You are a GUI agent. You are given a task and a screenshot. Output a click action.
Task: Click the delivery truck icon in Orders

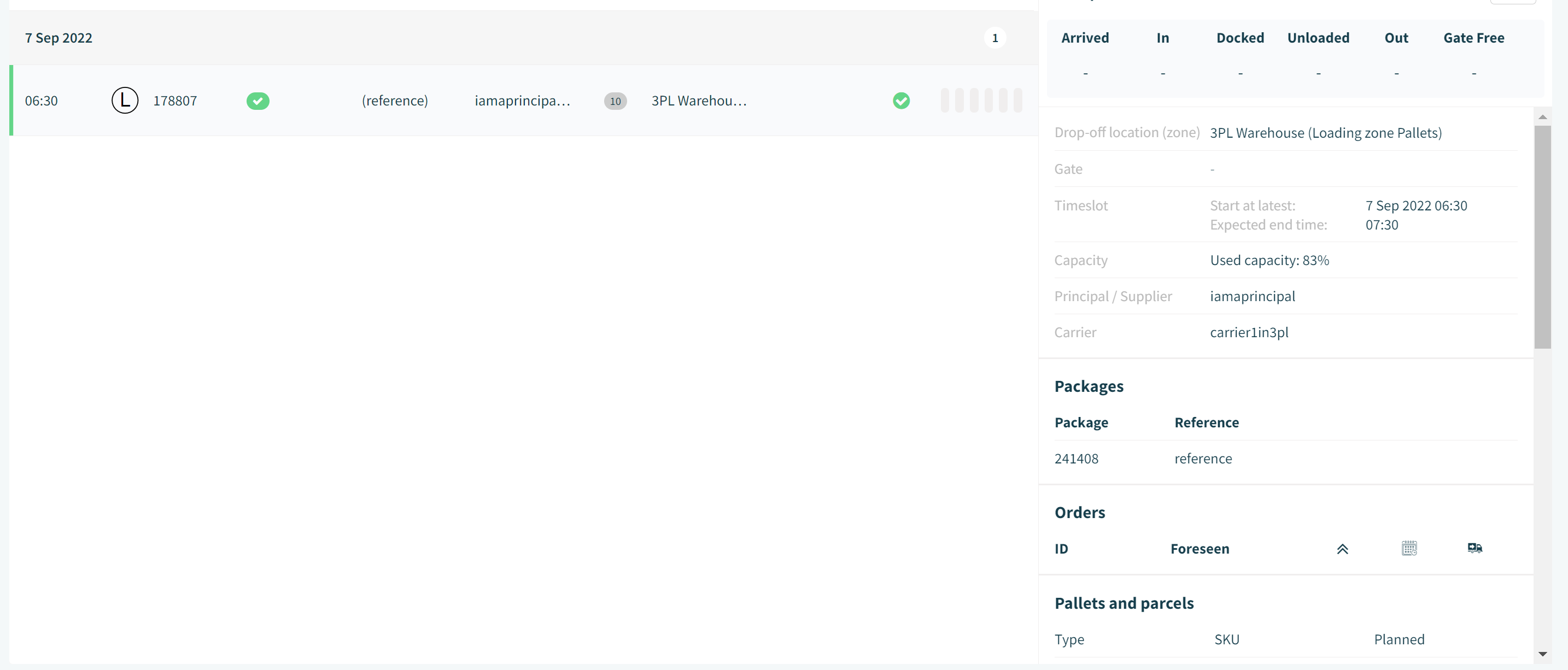(1475, 548)
